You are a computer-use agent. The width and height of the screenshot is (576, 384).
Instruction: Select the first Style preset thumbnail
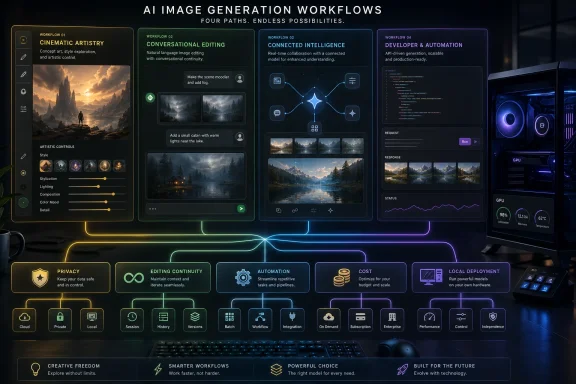[x=46, y=166]
